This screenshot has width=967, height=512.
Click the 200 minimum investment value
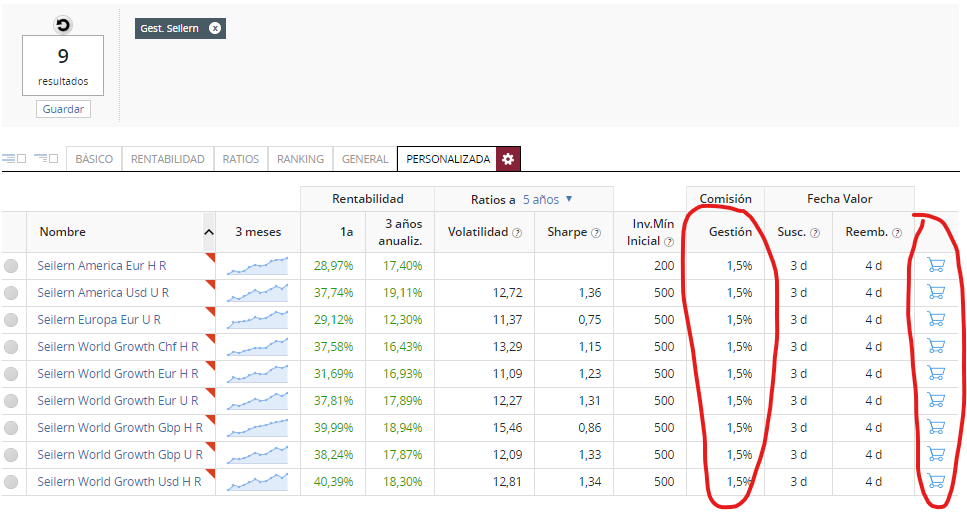tap(664, 266)
